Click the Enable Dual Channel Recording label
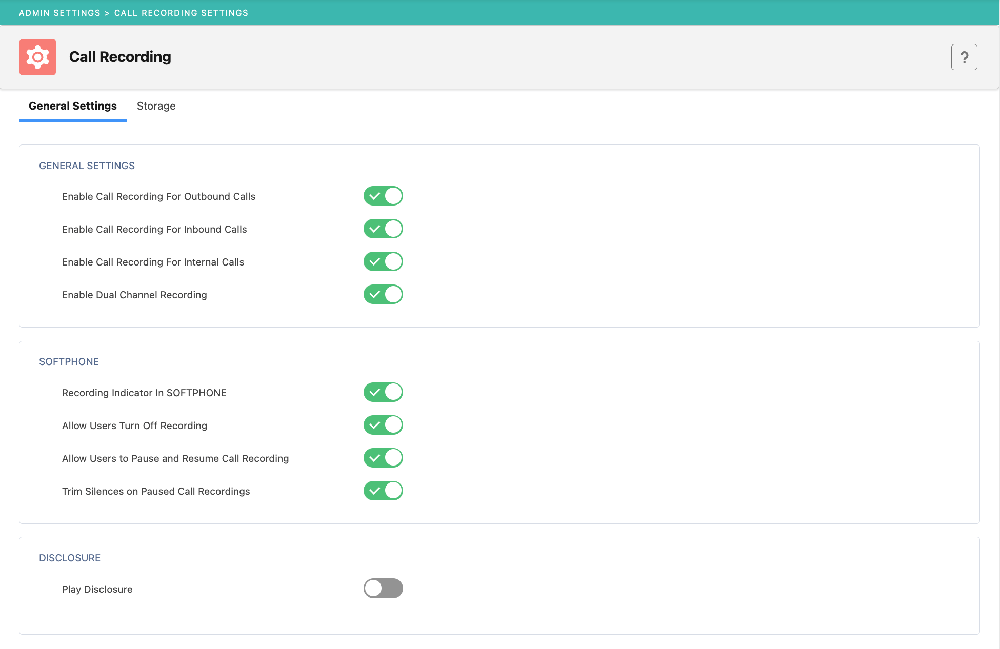The height and width of the screenshot is (649, 1000). [135, 295]
